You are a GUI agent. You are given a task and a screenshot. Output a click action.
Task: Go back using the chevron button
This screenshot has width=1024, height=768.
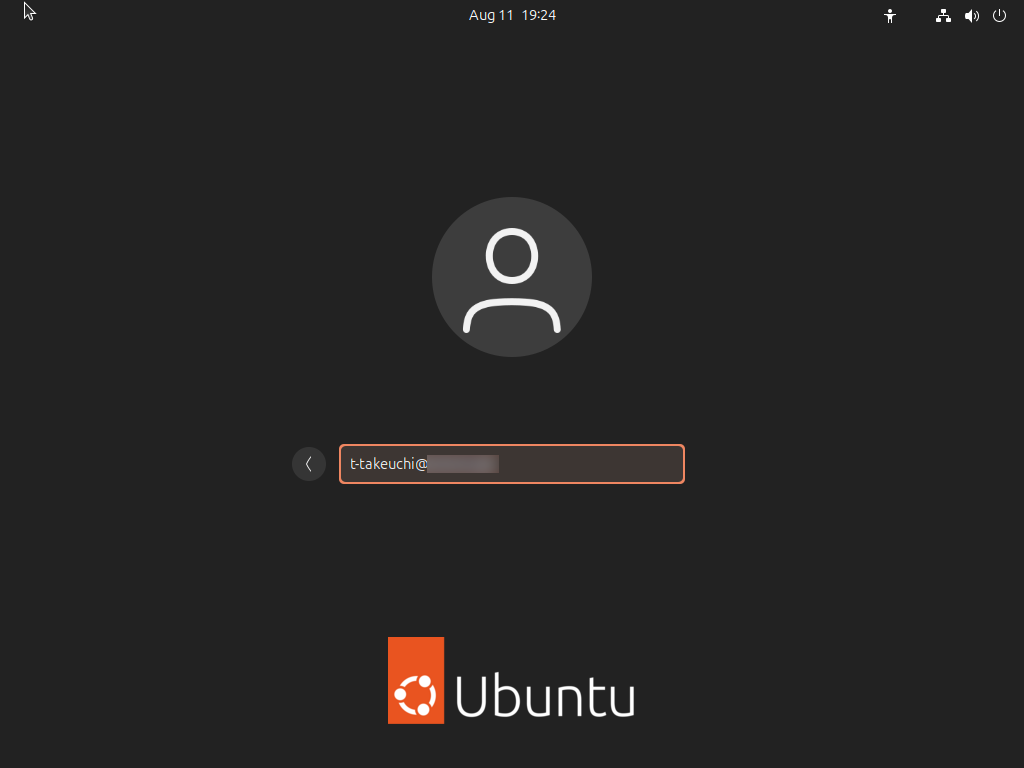pos(309,464)
